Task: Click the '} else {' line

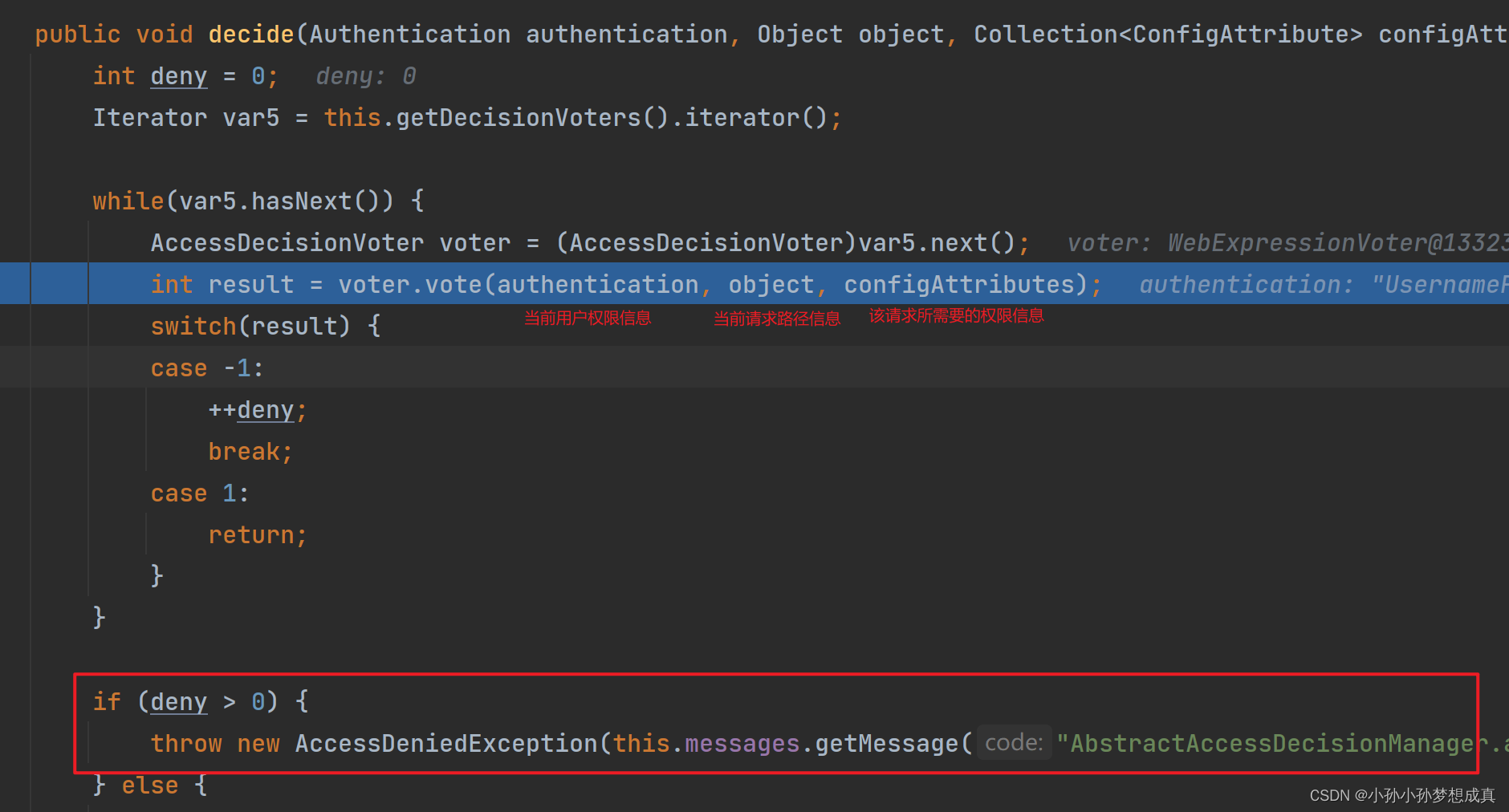Action: (150, 786)
